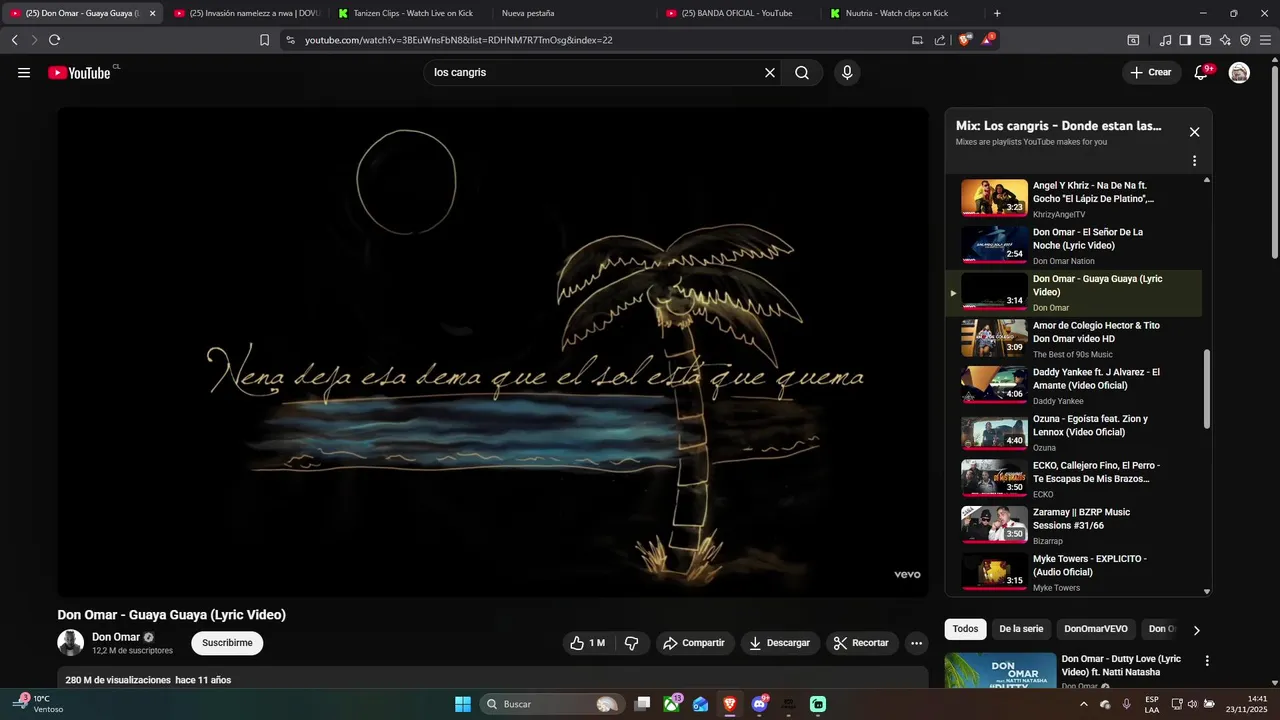Click the browser reload button
The width and height of the screenshot is (1280, 720).
tap(54, 40)
